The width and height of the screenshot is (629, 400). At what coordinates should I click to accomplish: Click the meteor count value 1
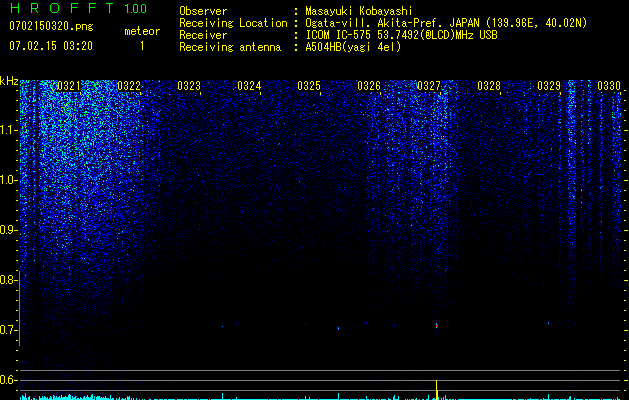tap(142, 46)
